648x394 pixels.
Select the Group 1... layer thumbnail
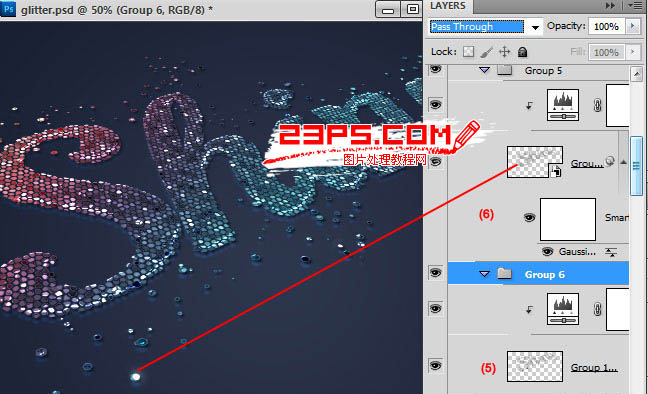pos(535,366)
